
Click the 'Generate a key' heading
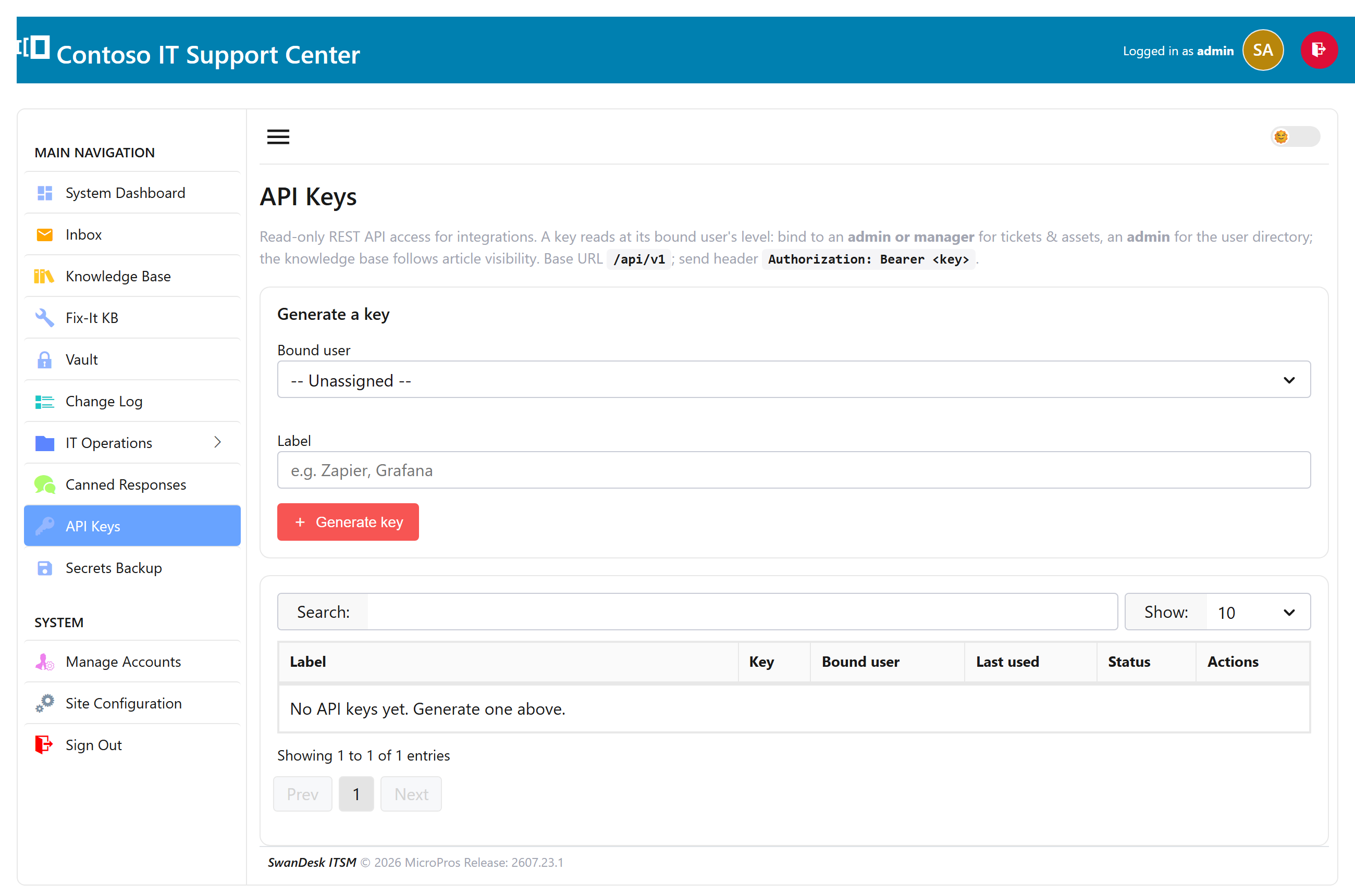pyautogui.click(x=334, y=314)
